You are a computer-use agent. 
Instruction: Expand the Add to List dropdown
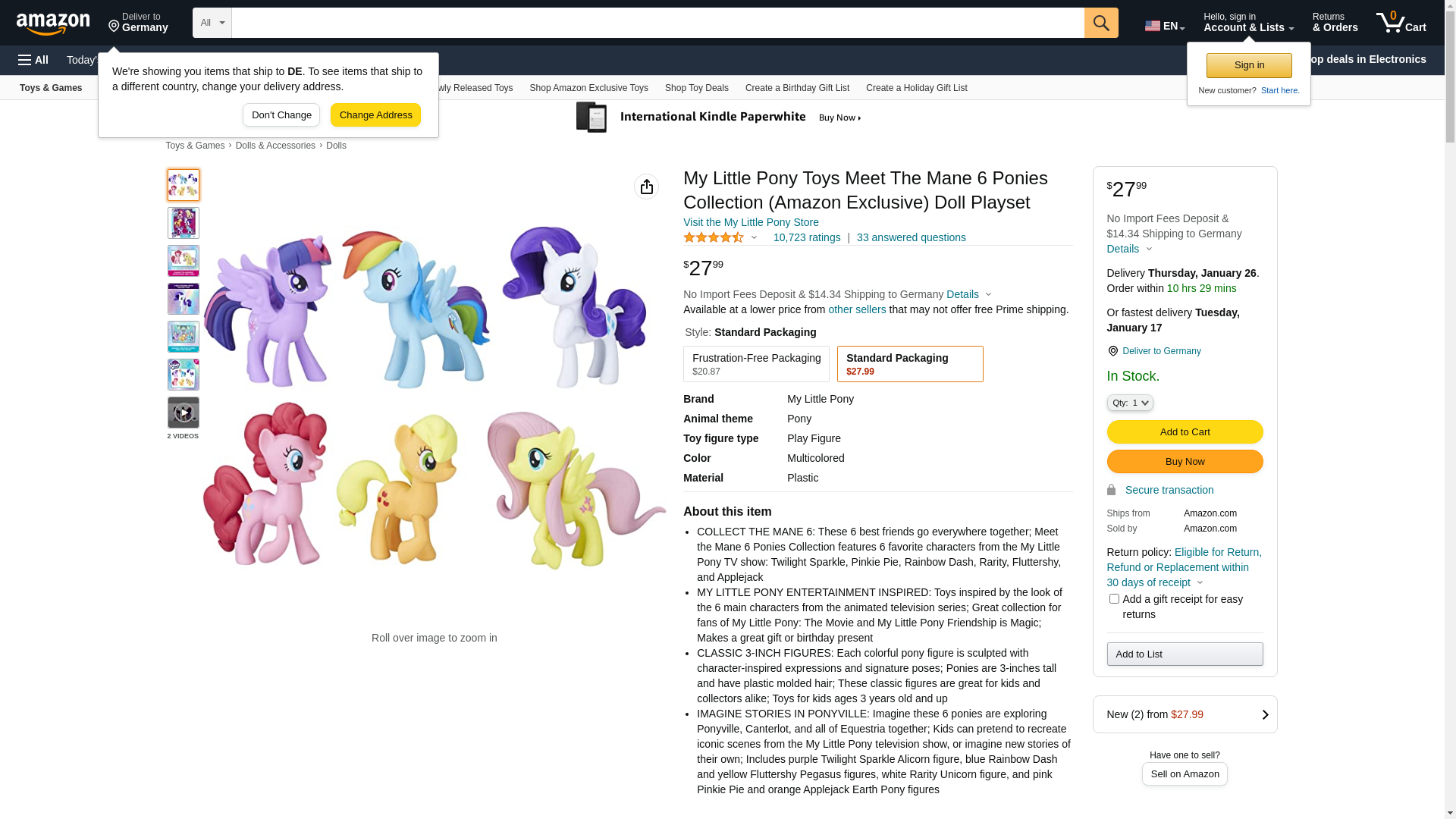1185,654
